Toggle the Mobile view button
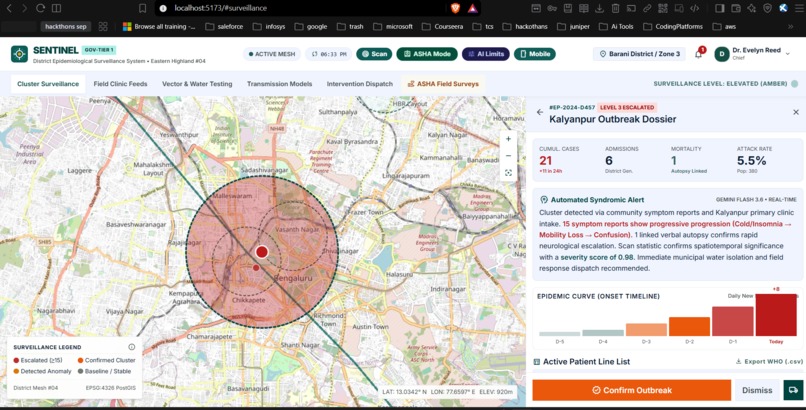This screenshot has width=806, height=410. (x=535, y=54)
